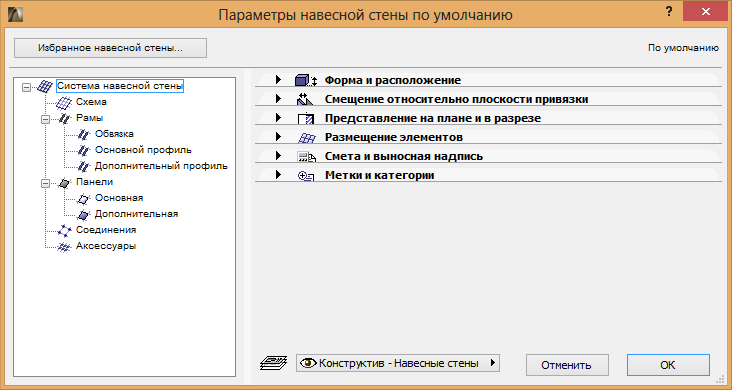Viewport: 732px width, 390px height.
Task: Click the Рамы frames icon
Action: coord(64,118)
